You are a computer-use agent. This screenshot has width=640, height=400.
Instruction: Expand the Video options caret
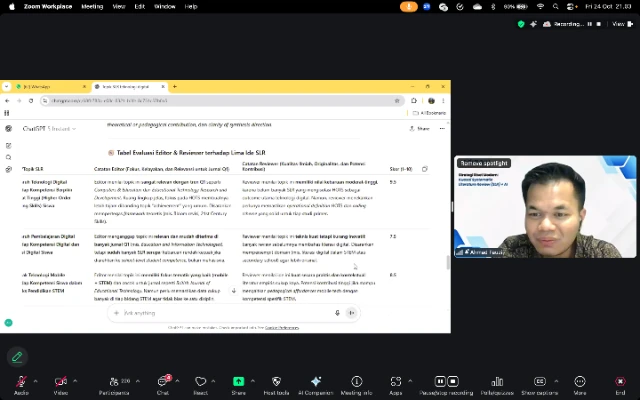coord(75,381)
